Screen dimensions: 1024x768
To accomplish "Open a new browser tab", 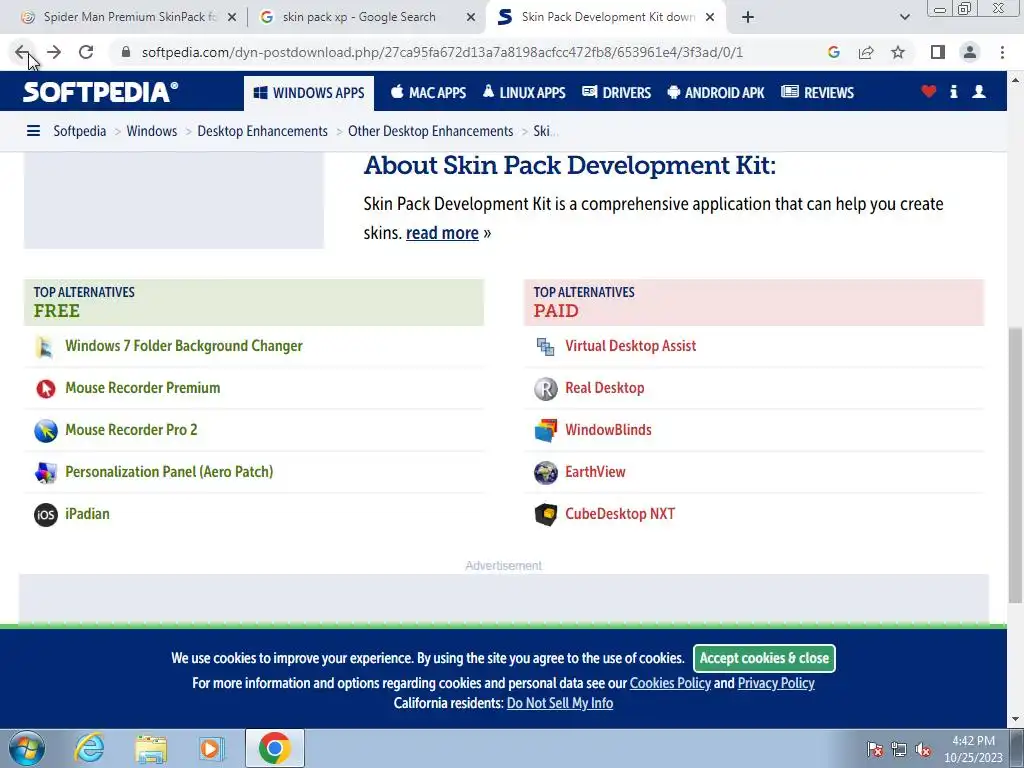I will click(748, 18).
